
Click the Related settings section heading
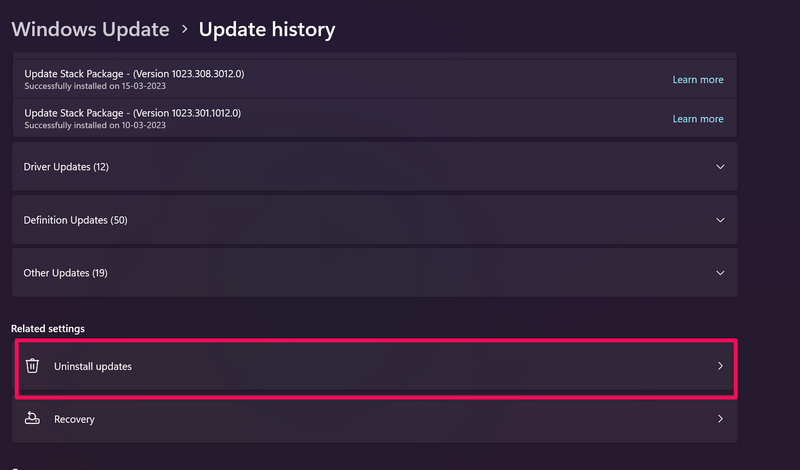[x=48, y=328]
